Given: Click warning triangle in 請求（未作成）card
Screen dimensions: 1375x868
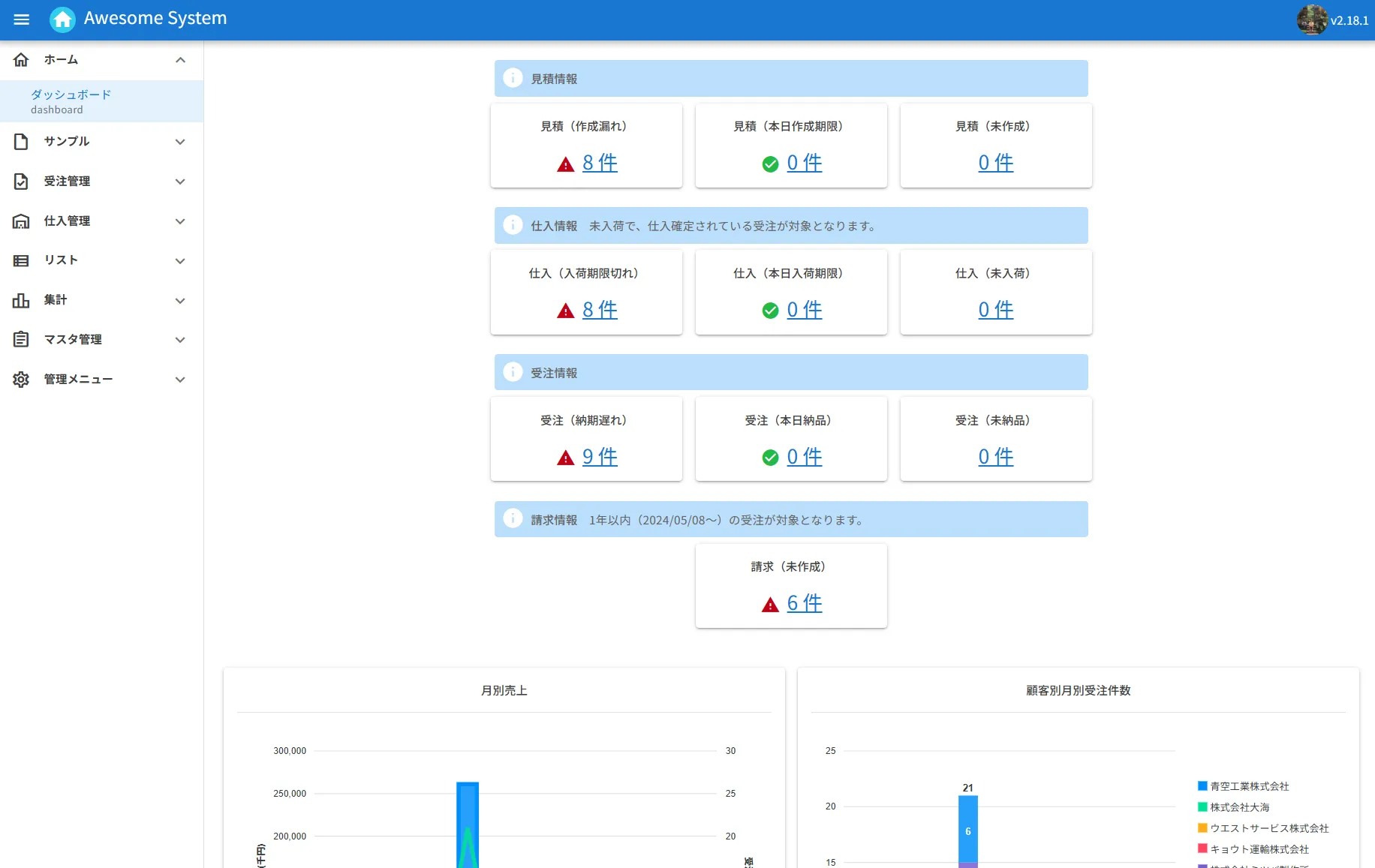Looking at the screenshot, I should pyautogui.click(x=770, y=605).
